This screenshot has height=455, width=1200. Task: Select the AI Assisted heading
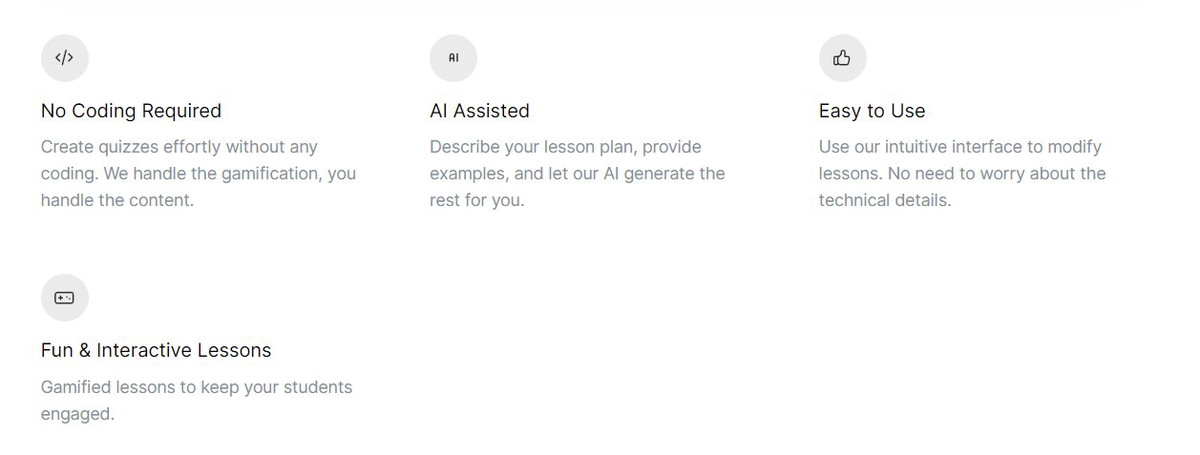point(480,111)
